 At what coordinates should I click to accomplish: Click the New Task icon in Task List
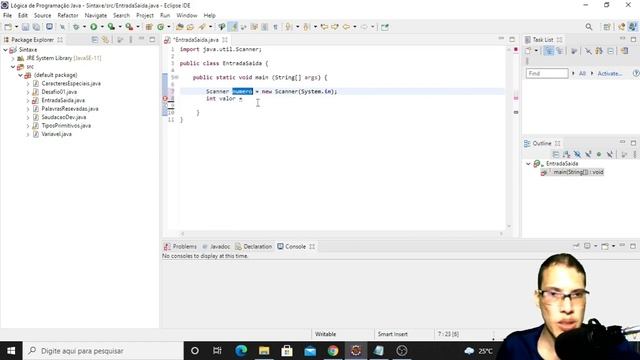[528, 51]
